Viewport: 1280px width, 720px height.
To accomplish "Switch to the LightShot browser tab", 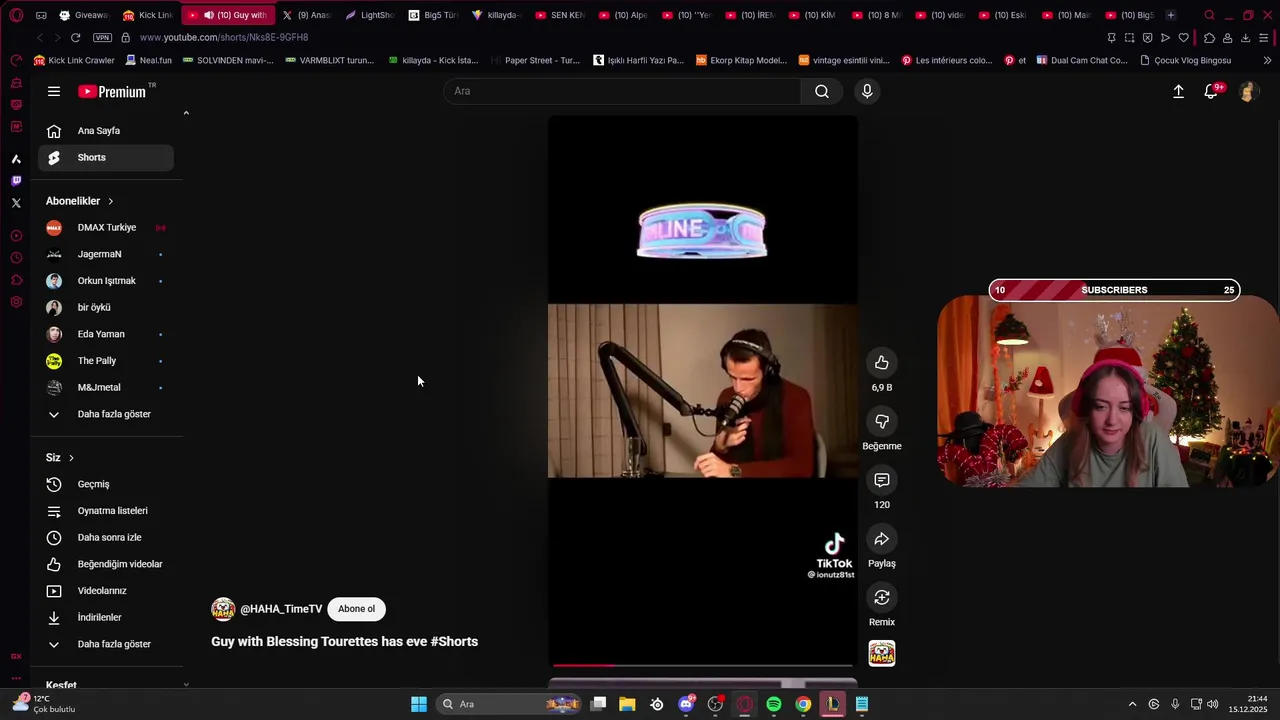I will [370, 15].
